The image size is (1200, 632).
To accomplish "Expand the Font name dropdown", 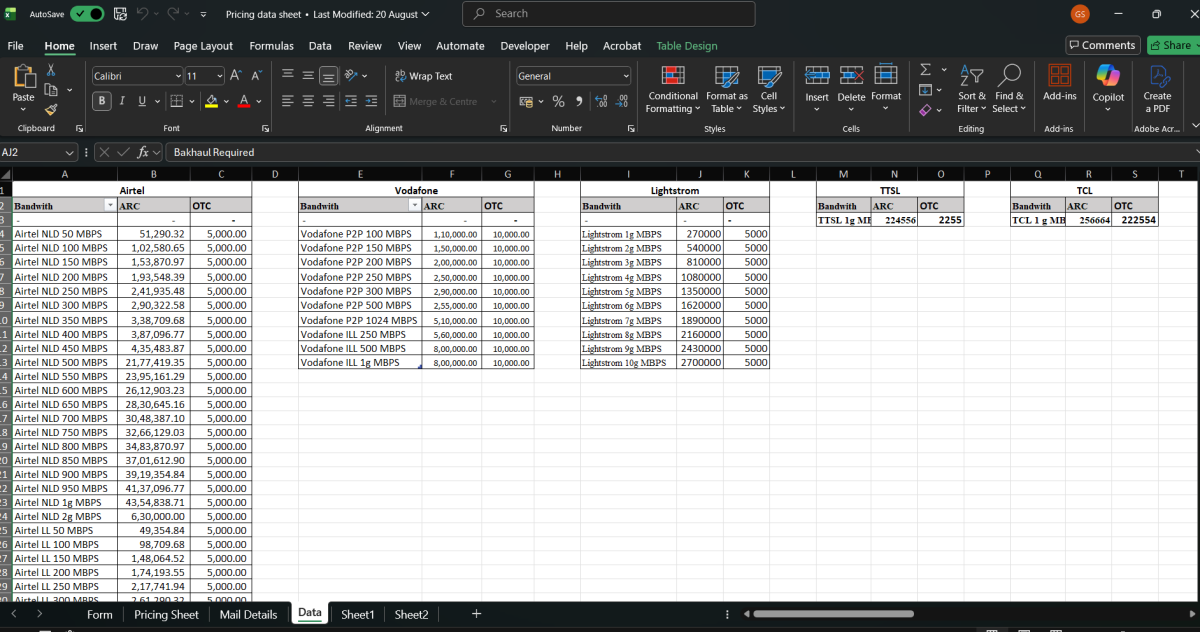I will coord(178,76).
